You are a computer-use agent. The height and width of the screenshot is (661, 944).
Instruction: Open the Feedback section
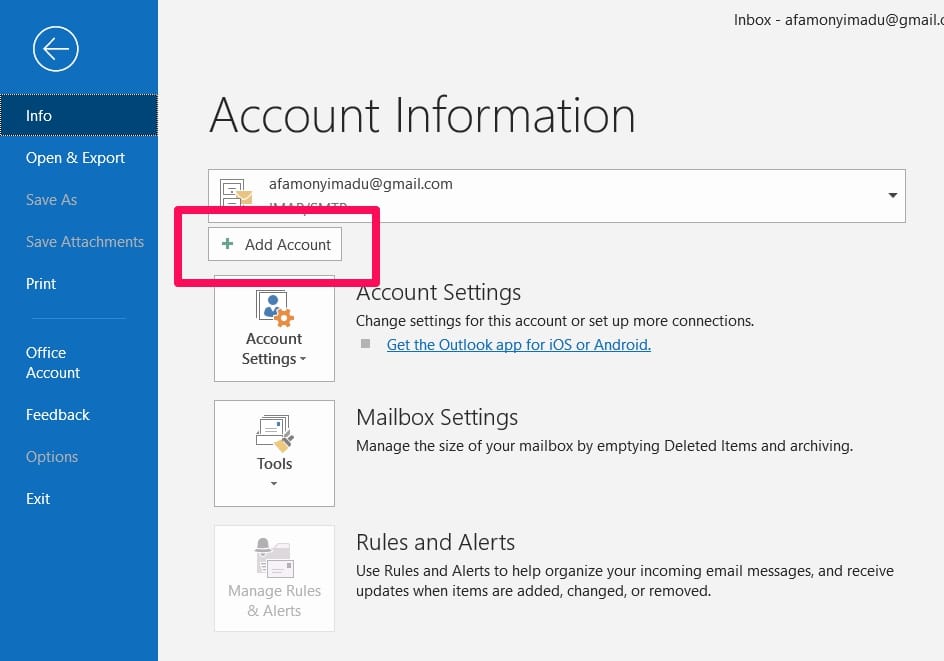(x=57, y=414)
